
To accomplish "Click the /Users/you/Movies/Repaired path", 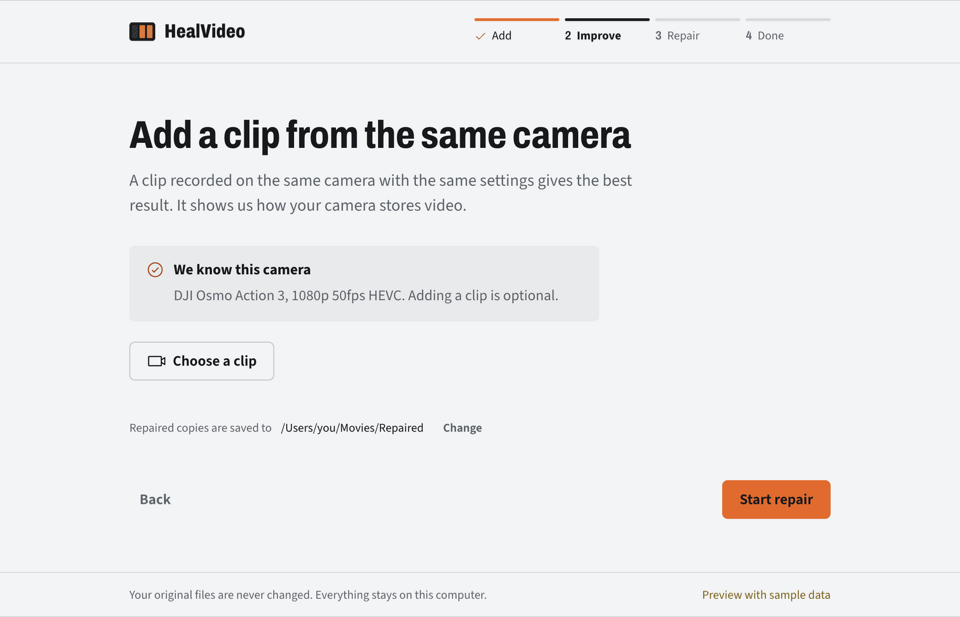I will [x=352, y=428].
